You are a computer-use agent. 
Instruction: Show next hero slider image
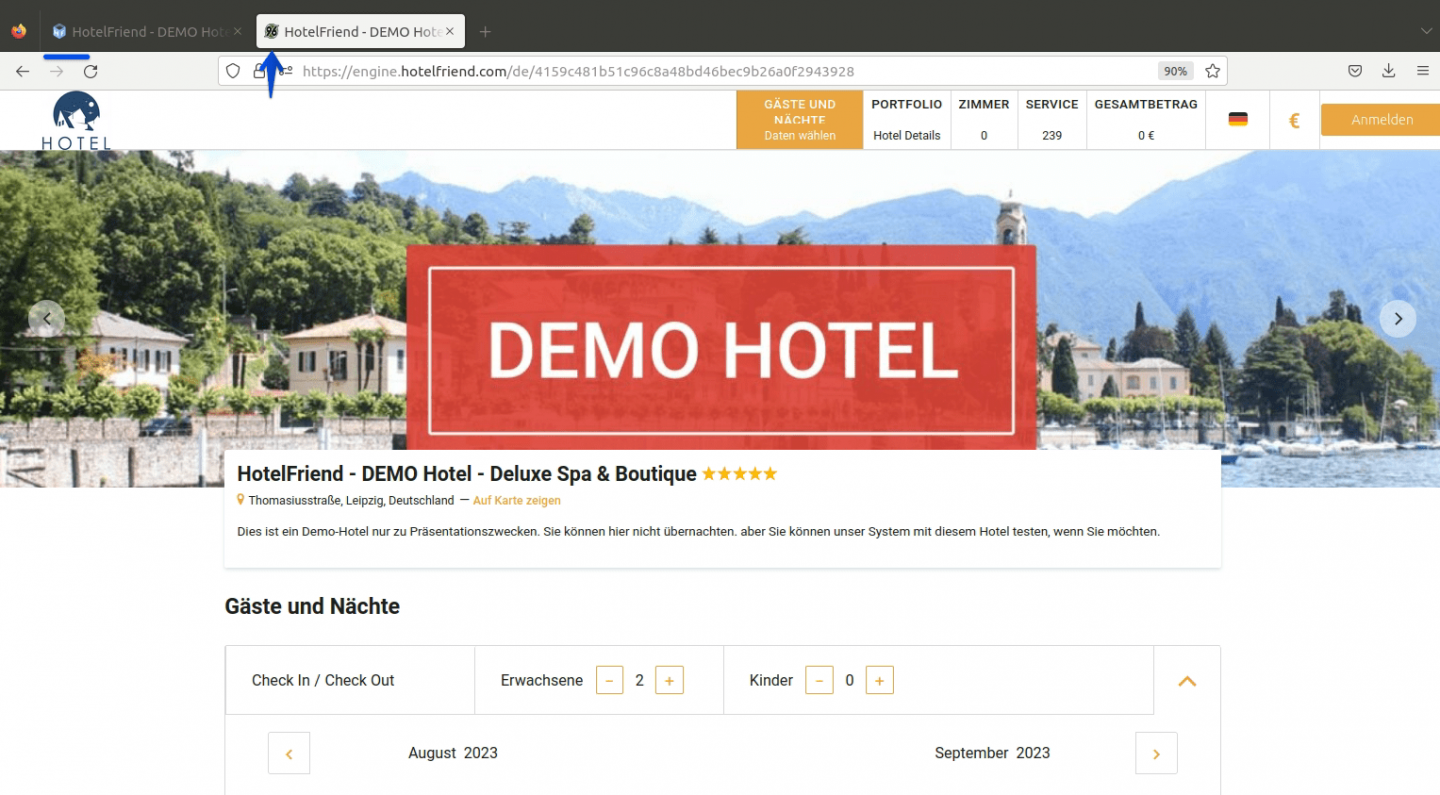pos(1398,319)
